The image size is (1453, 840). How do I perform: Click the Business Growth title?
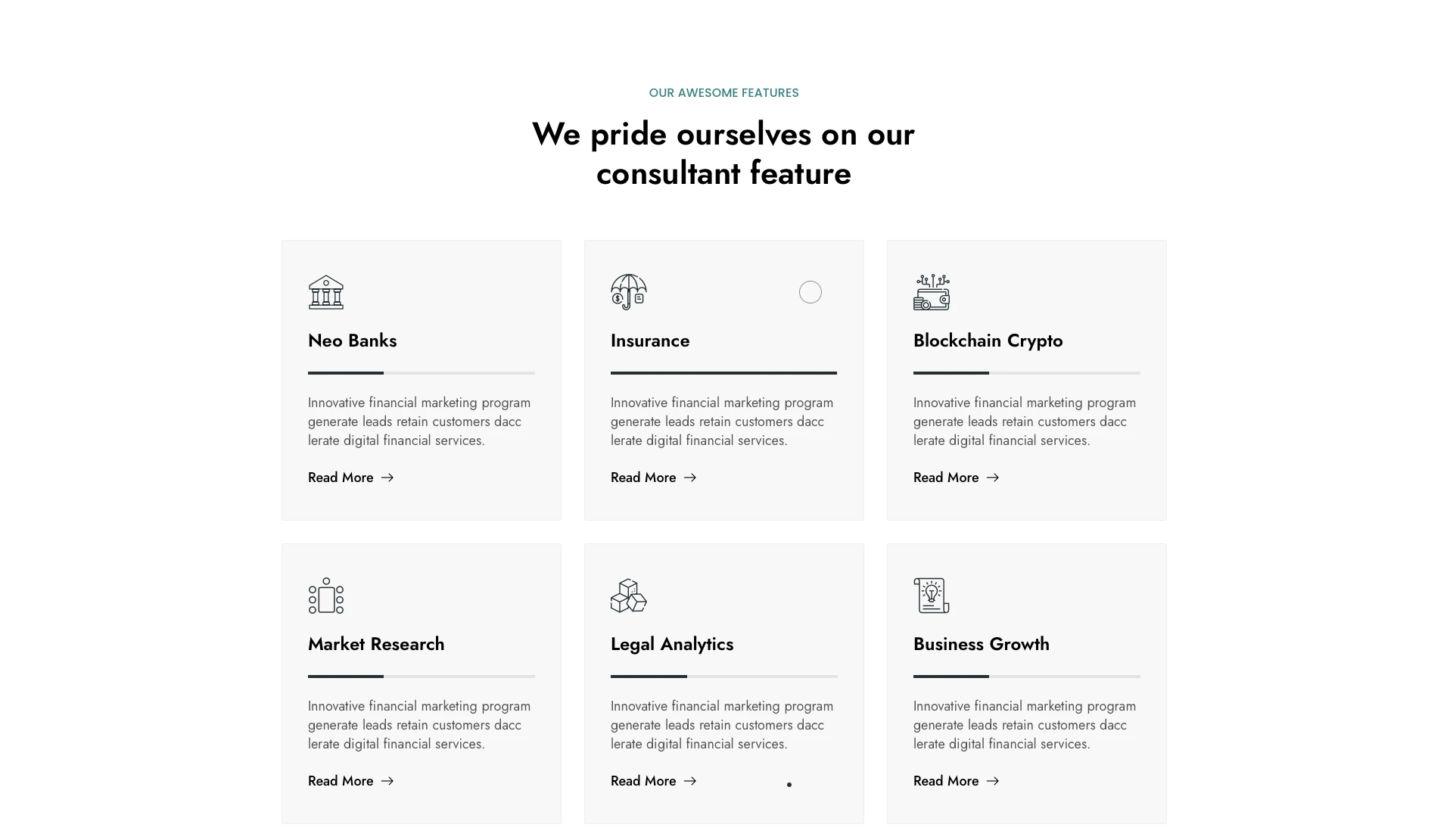pos(981,644)
